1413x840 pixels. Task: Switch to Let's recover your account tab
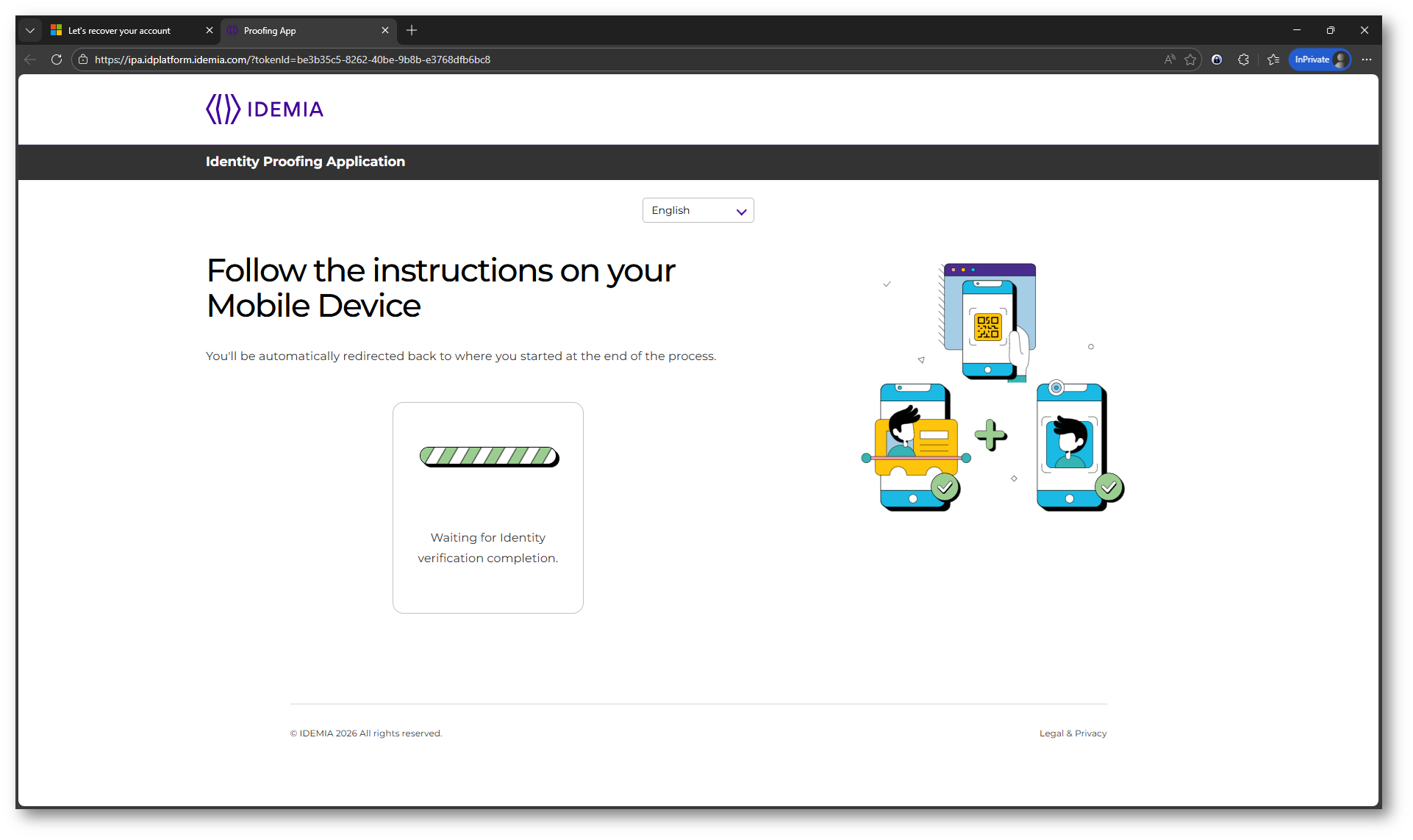tap(119, 31)
